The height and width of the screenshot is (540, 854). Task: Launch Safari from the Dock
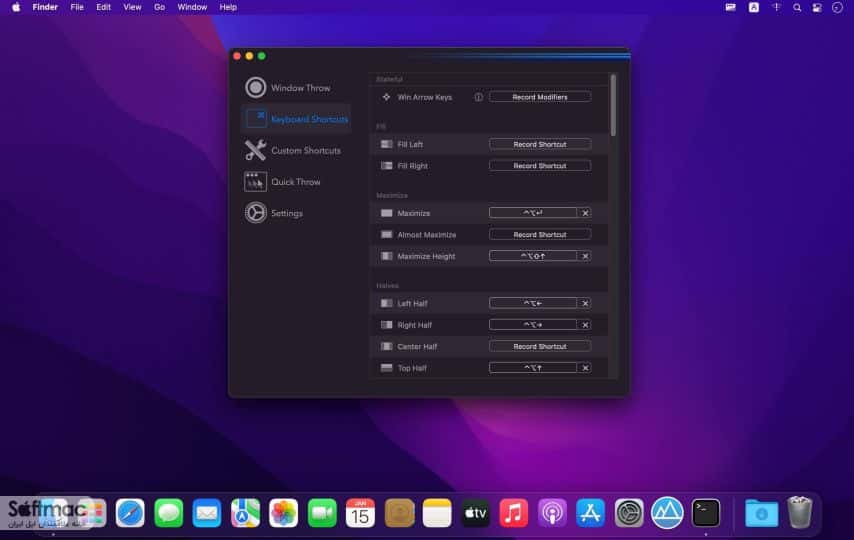(x=130, y=513)
